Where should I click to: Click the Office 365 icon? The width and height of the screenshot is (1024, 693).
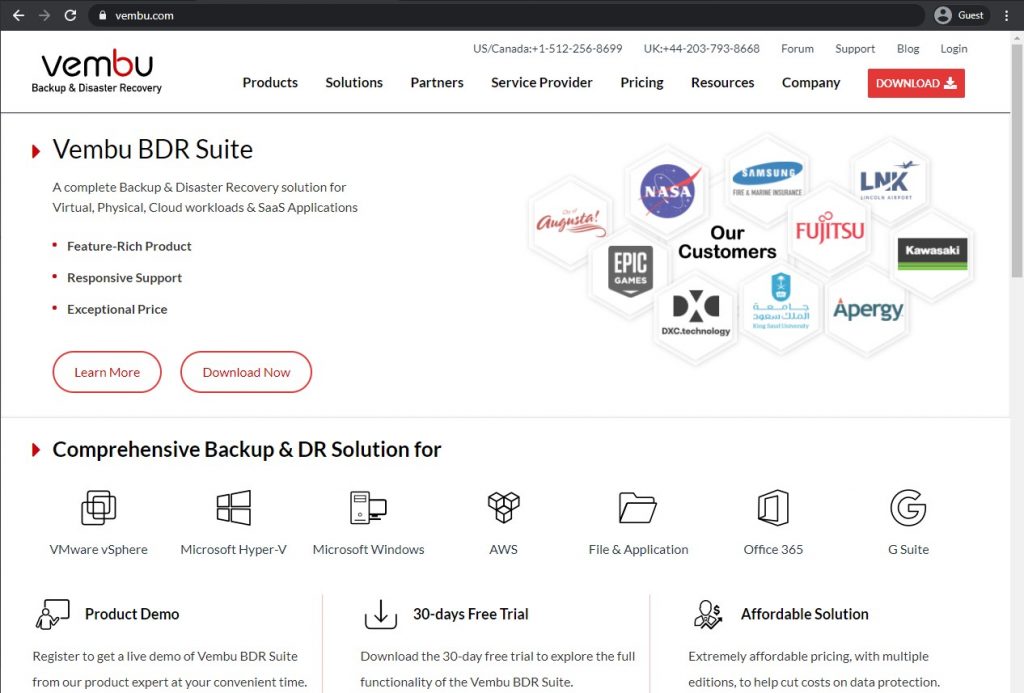pos(773,508)
